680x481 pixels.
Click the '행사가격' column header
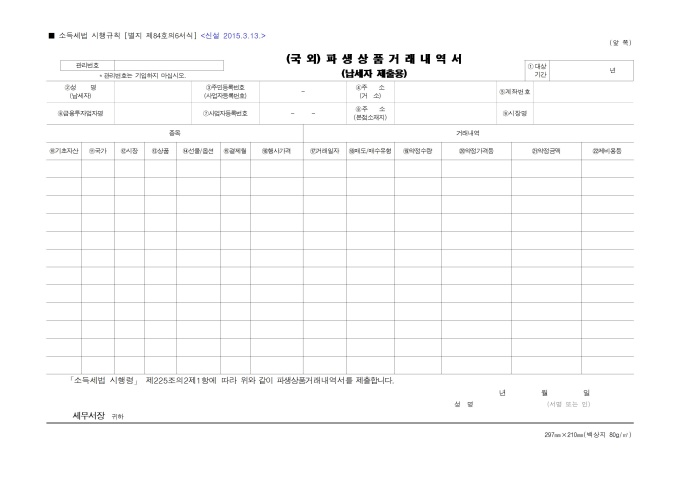(276, 151)
